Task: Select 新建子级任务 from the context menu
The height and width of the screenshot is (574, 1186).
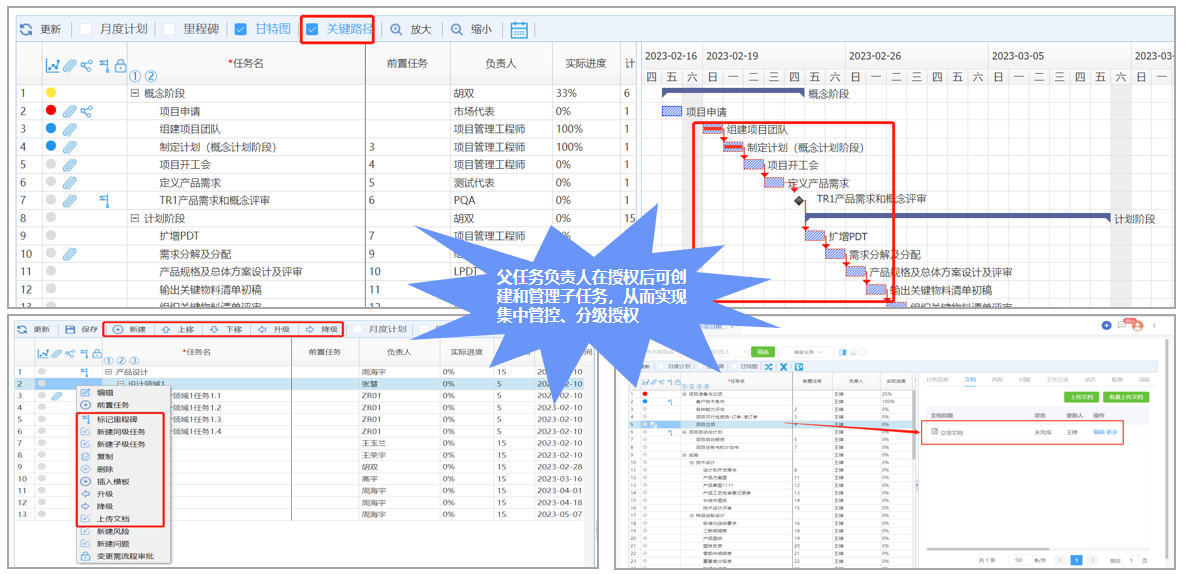Action: [120, 444]
